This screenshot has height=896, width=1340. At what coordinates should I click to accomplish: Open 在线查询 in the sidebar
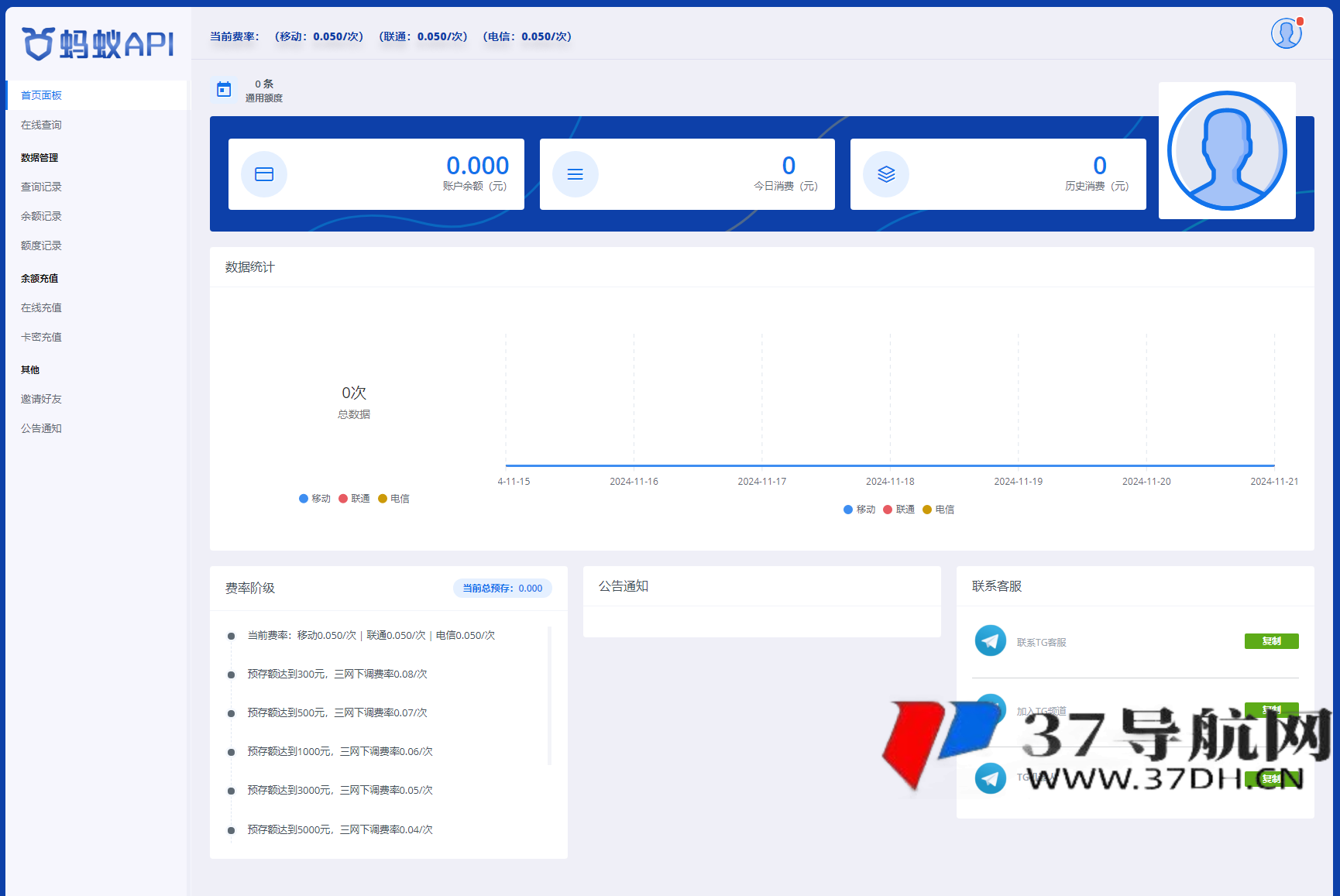(x=42, y=125)
